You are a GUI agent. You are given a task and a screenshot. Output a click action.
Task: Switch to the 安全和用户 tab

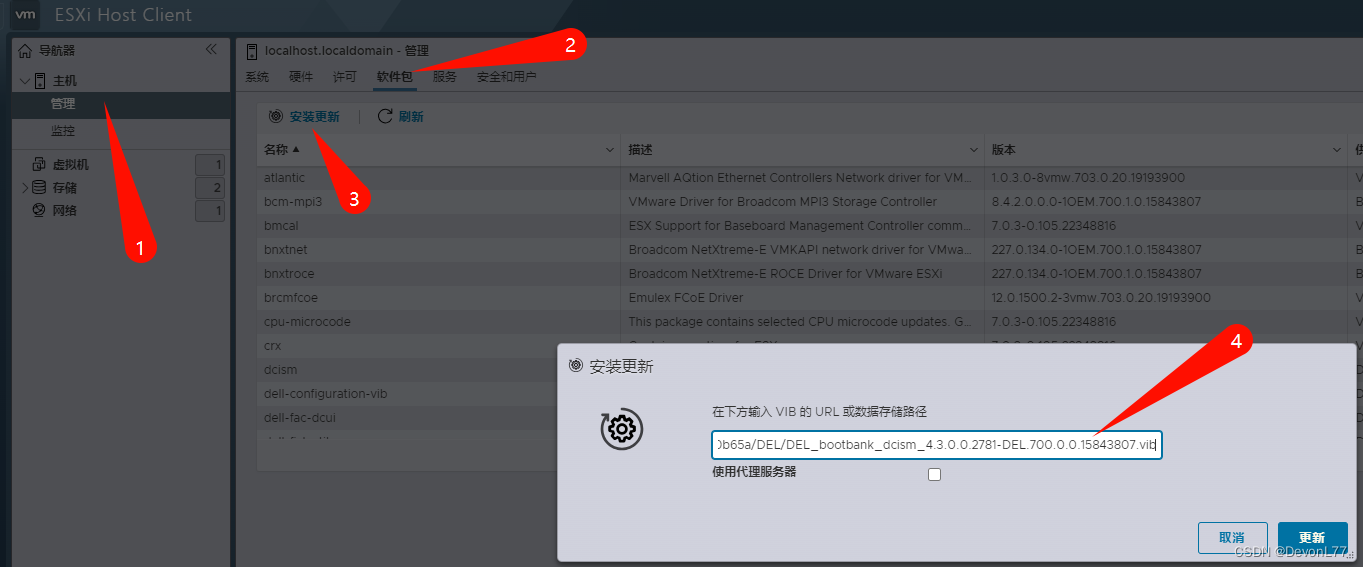[x=507, y=77]
